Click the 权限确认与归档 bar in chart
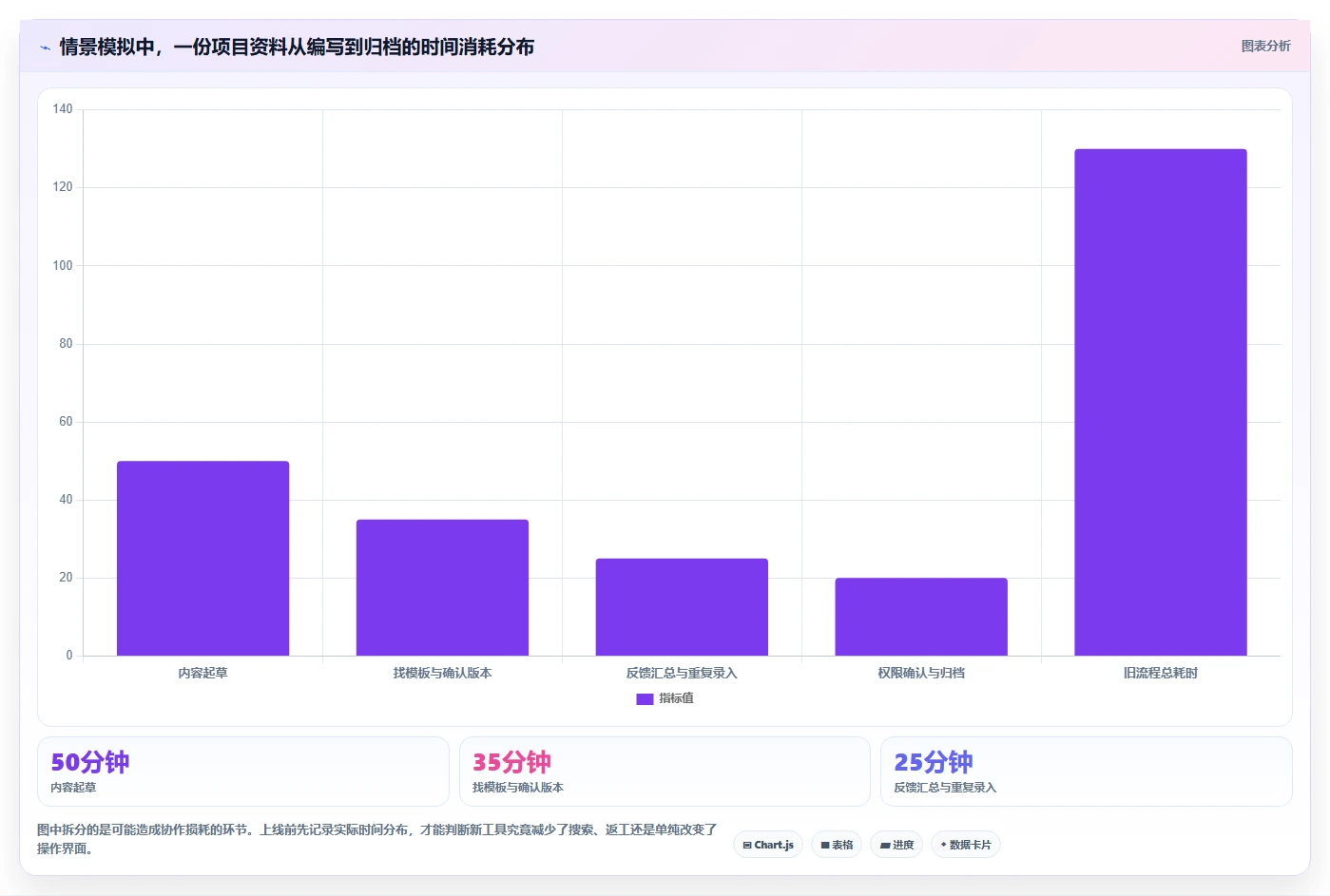 921,617
